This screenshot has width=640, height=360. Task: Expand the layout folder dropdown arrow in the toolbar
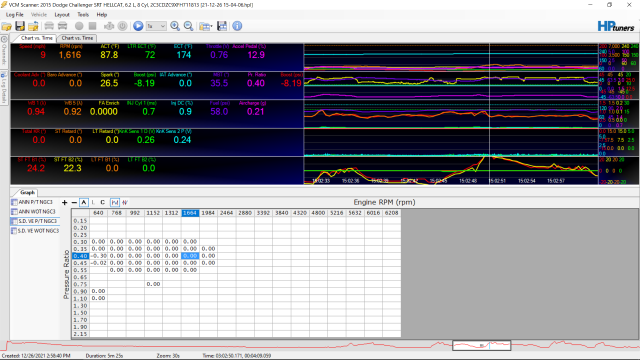pos(211,27)
